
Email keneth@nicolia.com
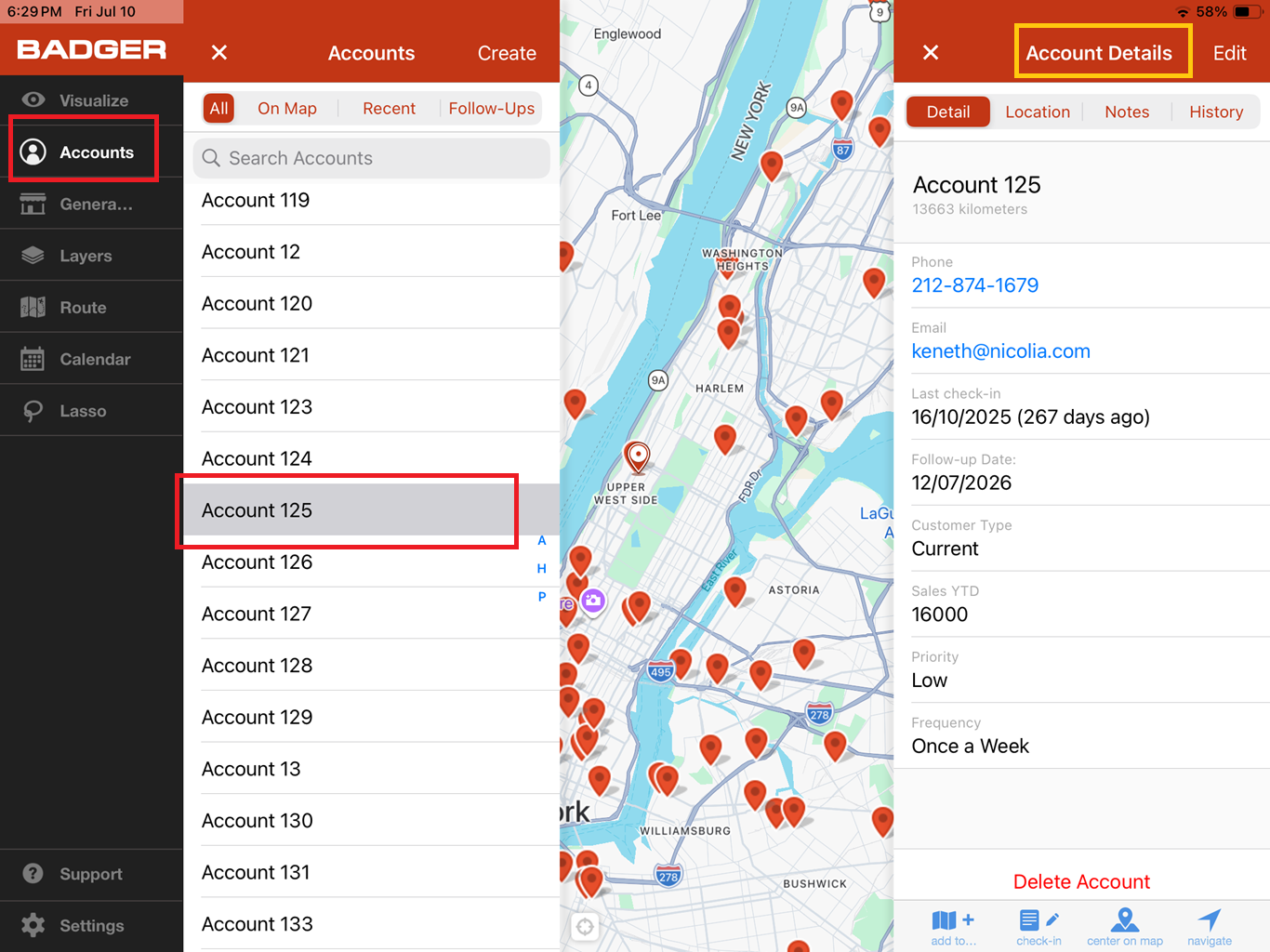(1001, 351)
